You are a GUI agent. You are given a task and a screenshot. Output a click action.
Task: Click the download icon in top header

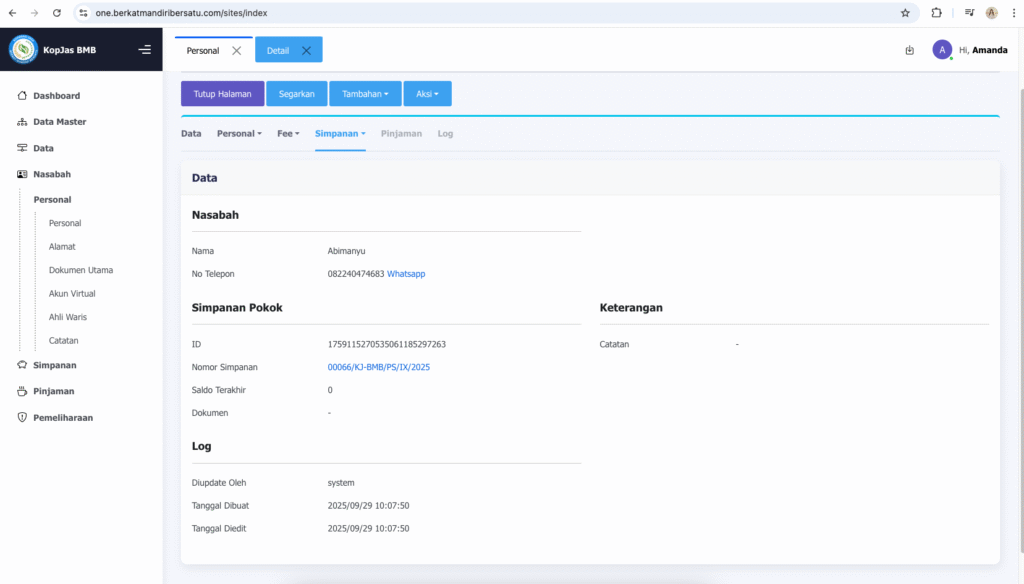(909, 50)
